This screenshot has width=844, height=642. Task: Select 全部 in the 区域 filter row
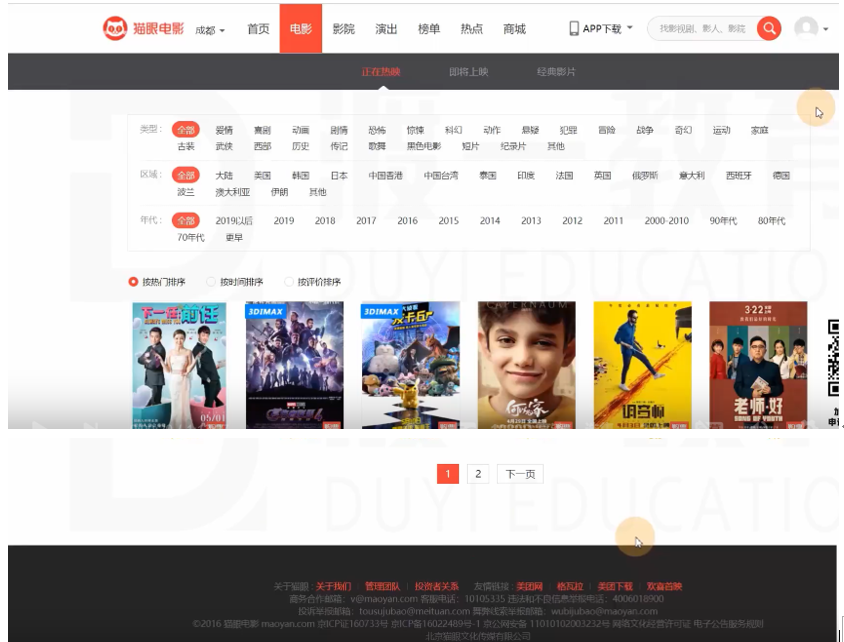(186, 175)
